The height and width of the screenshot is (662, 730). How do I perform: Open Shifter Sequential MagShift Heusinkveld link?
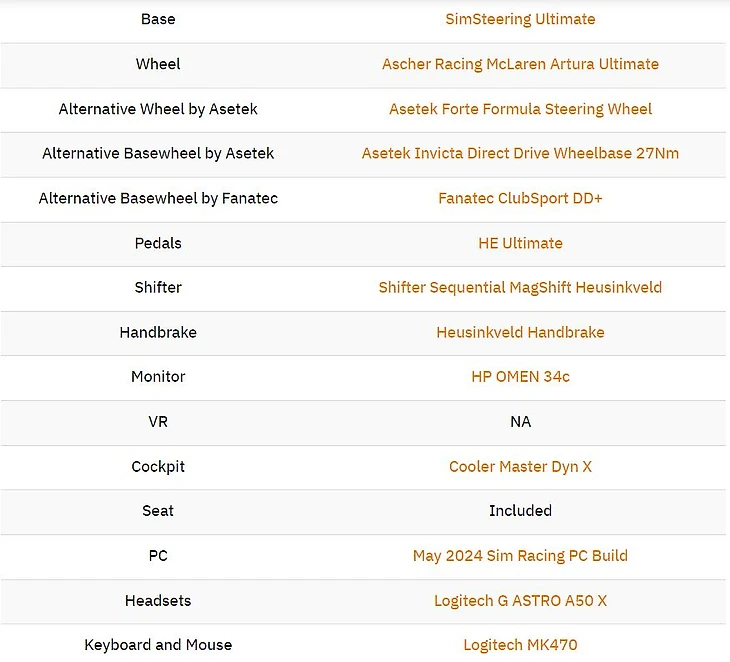pyautogui.click(x=520, y=287)
